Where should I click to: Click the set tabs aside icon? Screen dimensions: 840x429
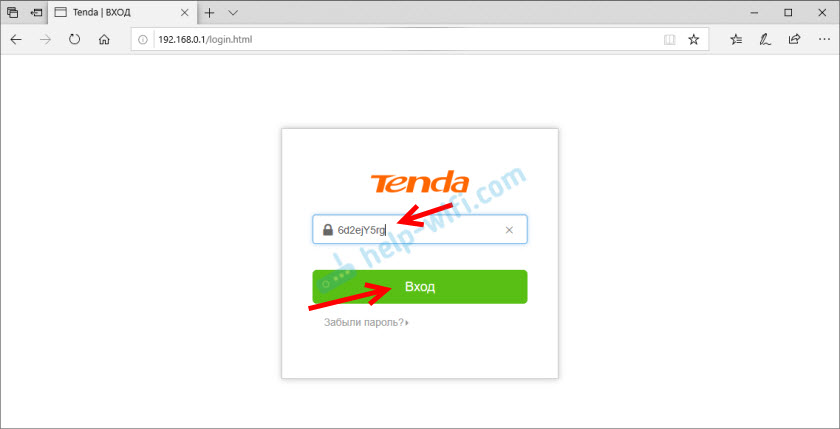[36, 12]
